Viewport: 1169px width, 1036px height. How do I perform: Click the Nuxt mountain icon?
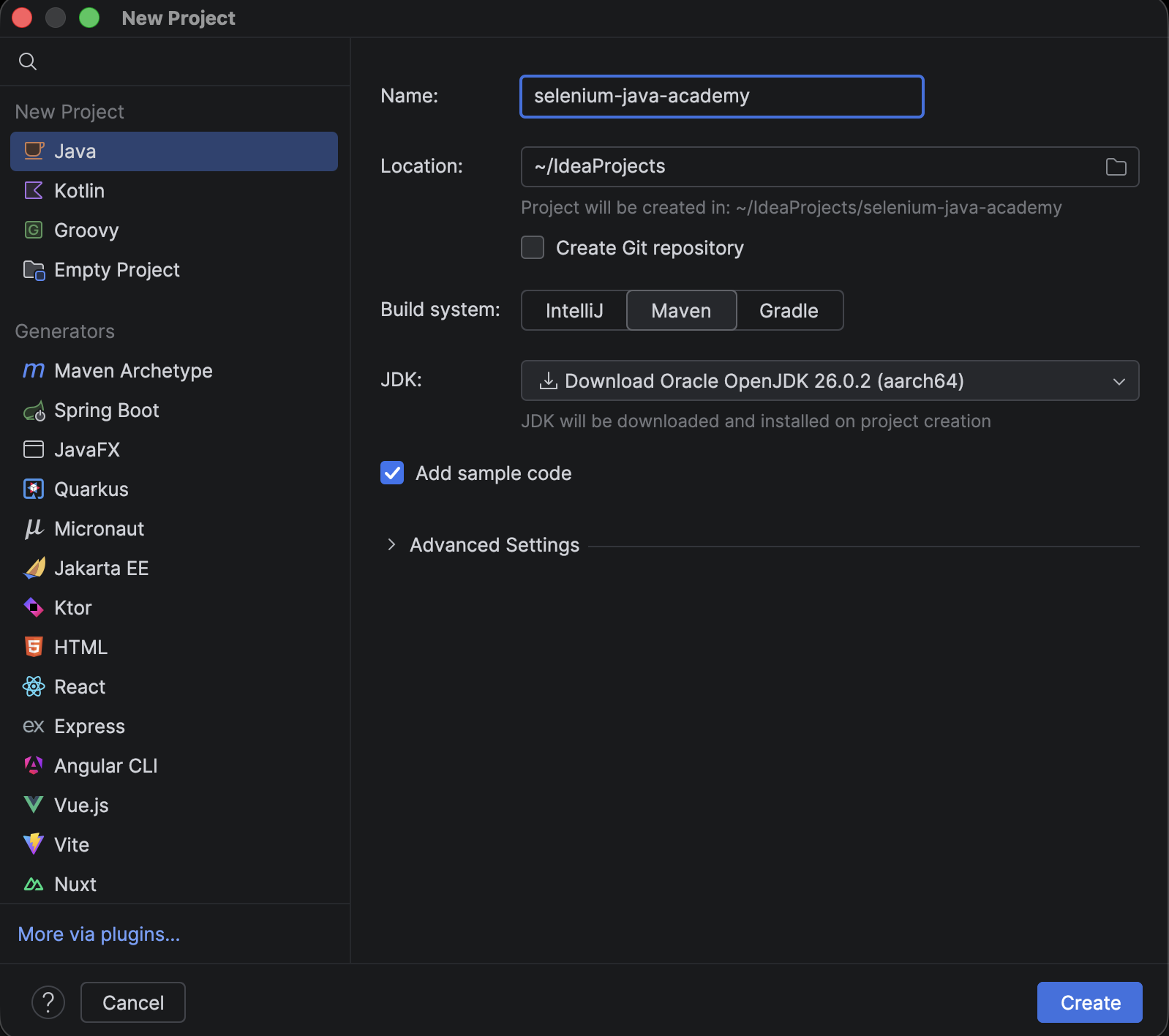(34, 884)
